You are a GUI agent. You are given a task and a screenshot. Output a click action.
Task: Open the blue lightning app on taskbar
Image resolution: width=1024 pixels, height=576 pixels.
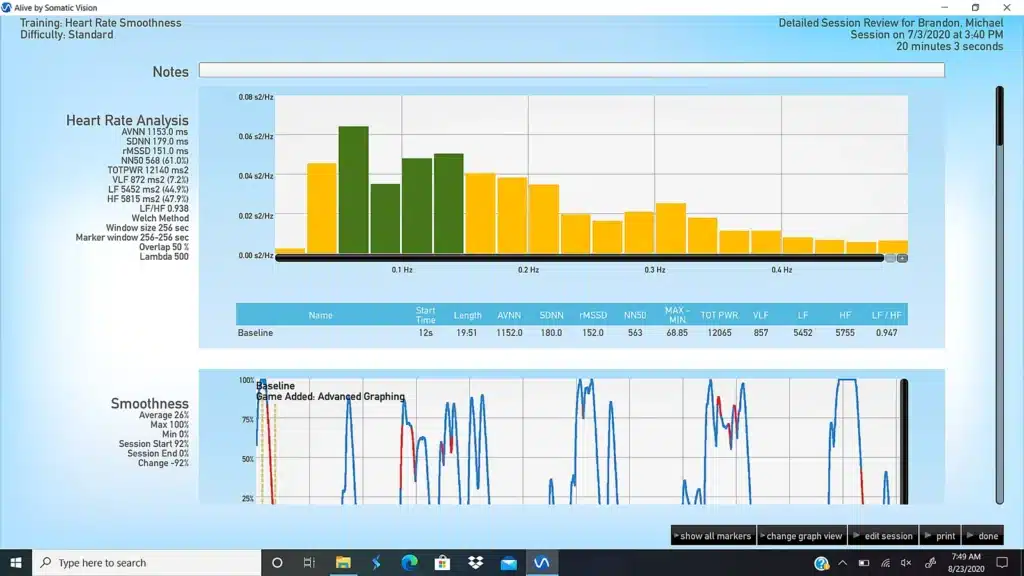376,562
